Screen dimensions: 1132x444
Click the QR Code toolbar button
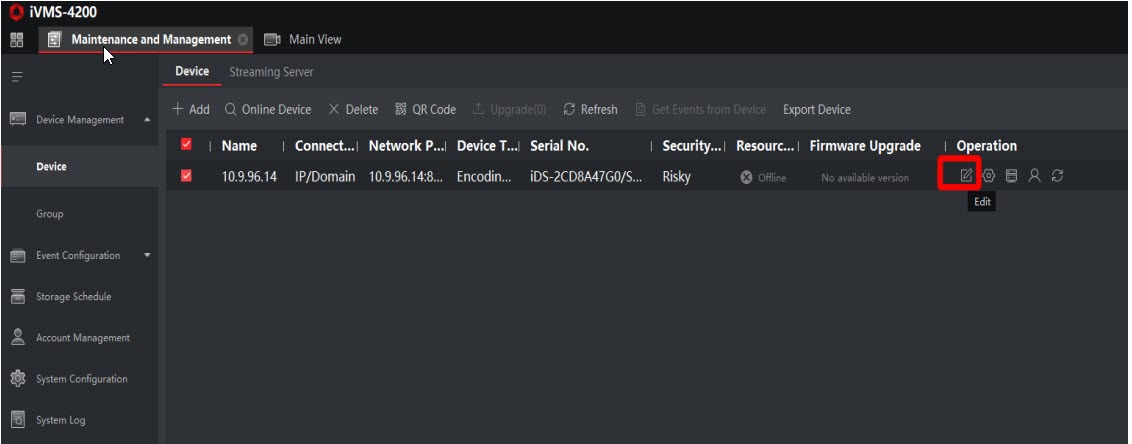coord(426,109)
